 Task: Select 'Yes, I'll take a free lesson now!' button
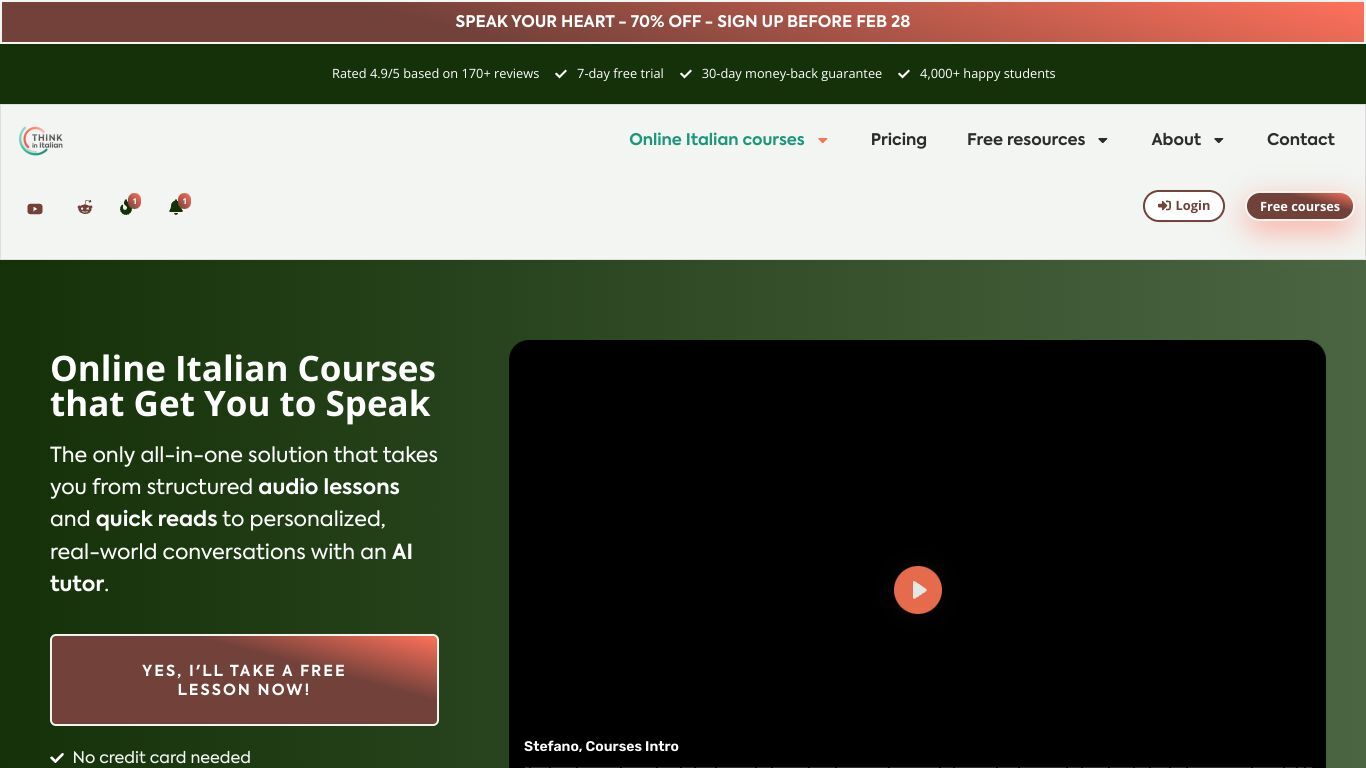tap(244, 680)
